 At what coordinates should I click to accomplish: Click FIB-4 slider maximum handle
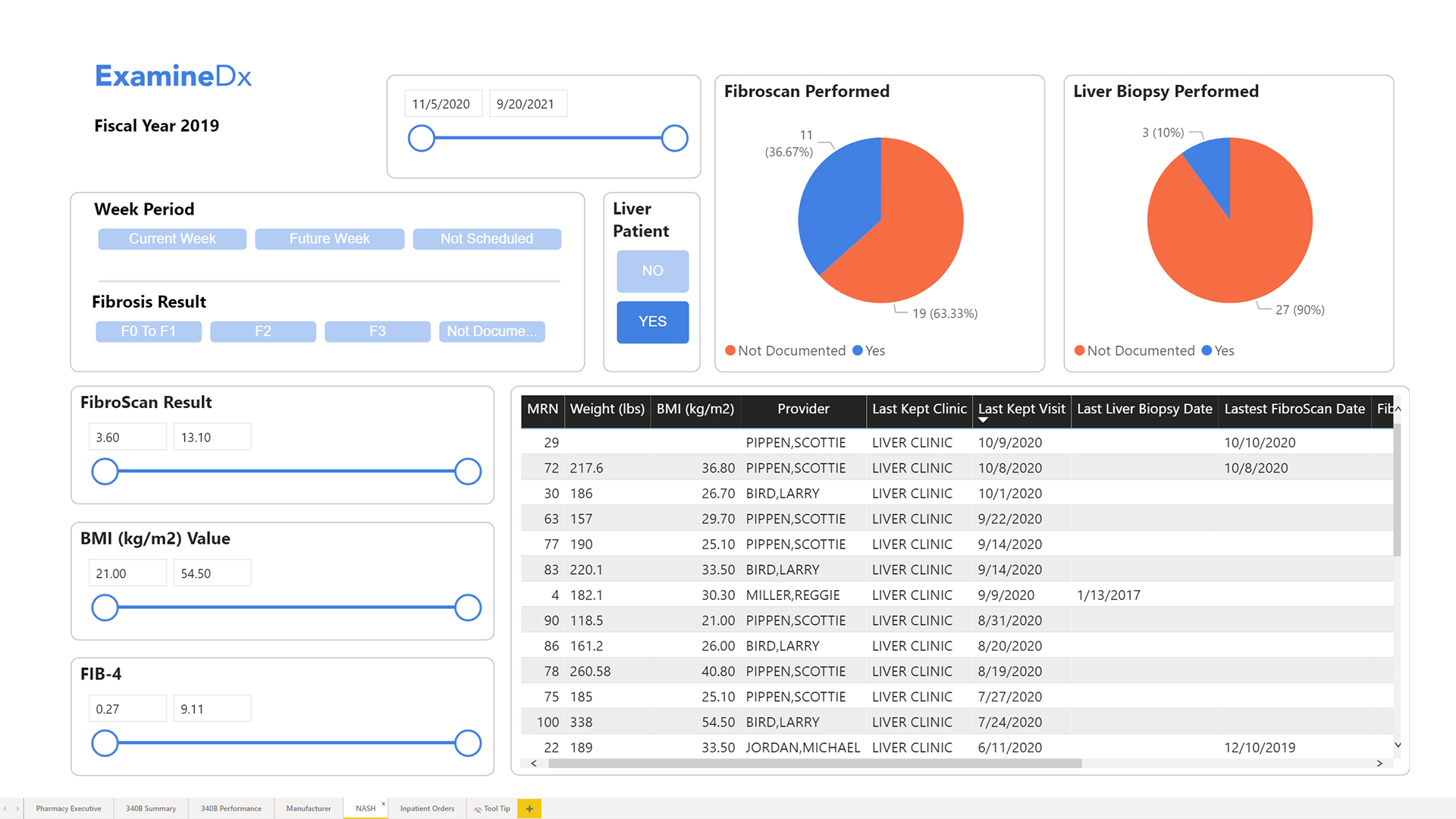tap(468, 743)
